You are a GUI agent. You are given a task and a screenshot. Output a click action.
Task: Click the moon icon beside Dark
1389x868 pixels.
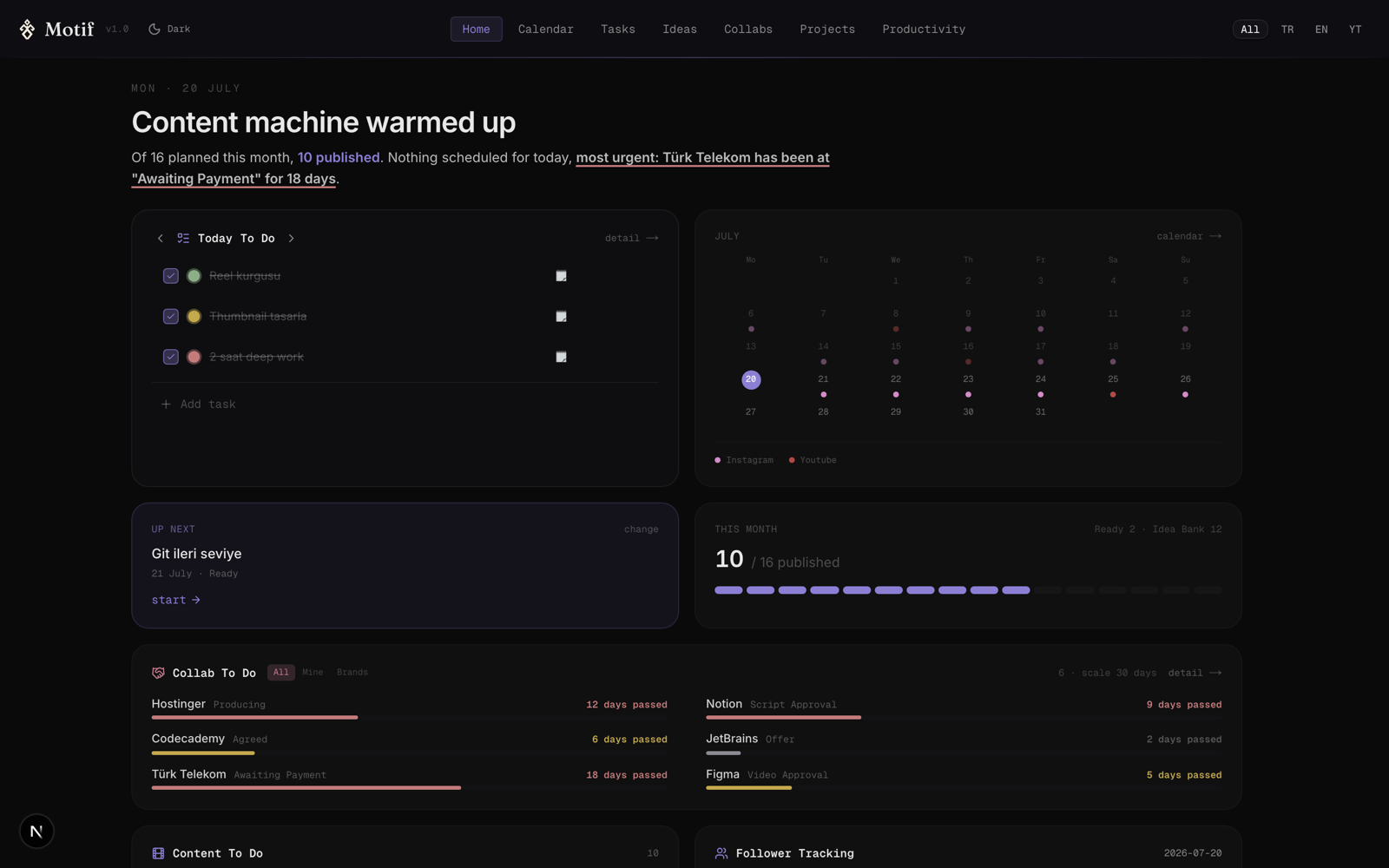pos(155,30)
